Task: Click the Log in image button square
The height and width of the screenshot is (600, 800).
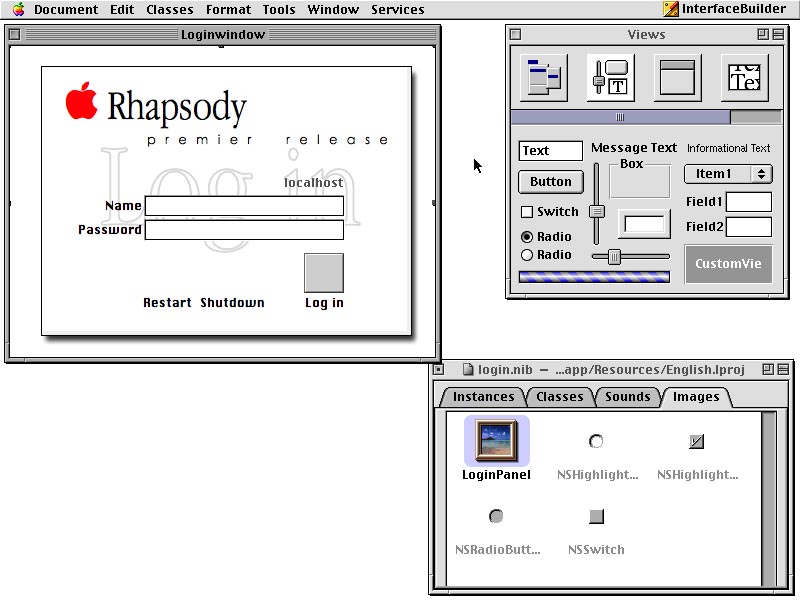Action: pyautogui.click(x=324, y=273)
